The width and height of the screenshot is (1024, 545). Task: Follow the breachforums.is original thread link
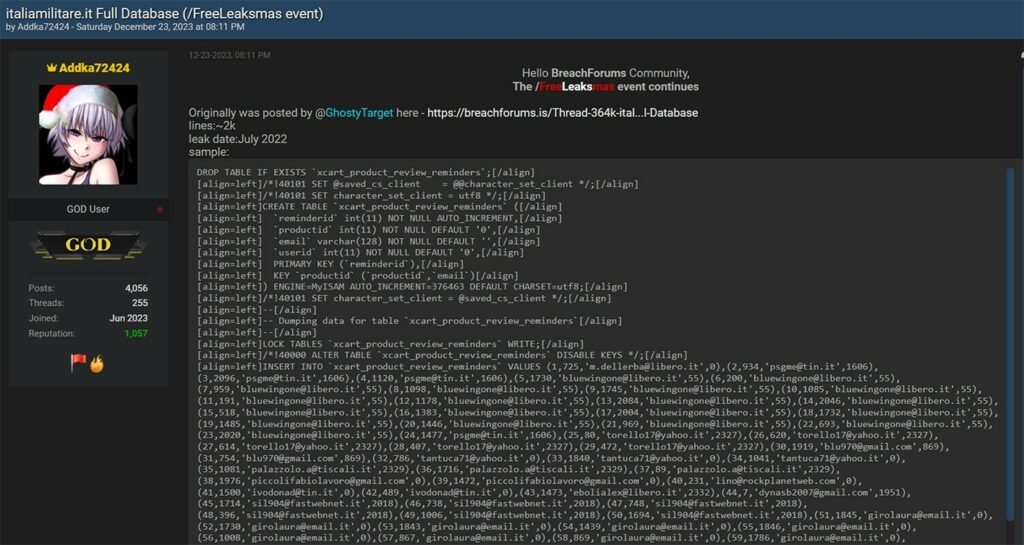point(562,113)
